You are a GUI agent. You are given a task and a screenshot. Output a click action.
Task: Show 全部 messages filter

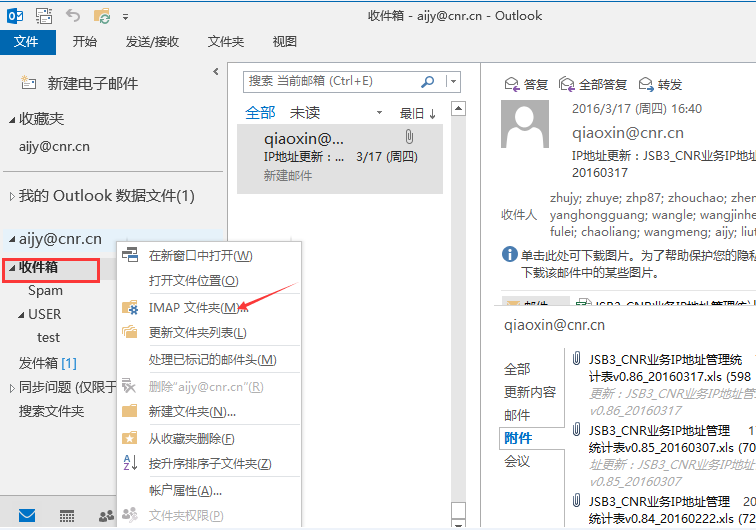pos(260,113)
